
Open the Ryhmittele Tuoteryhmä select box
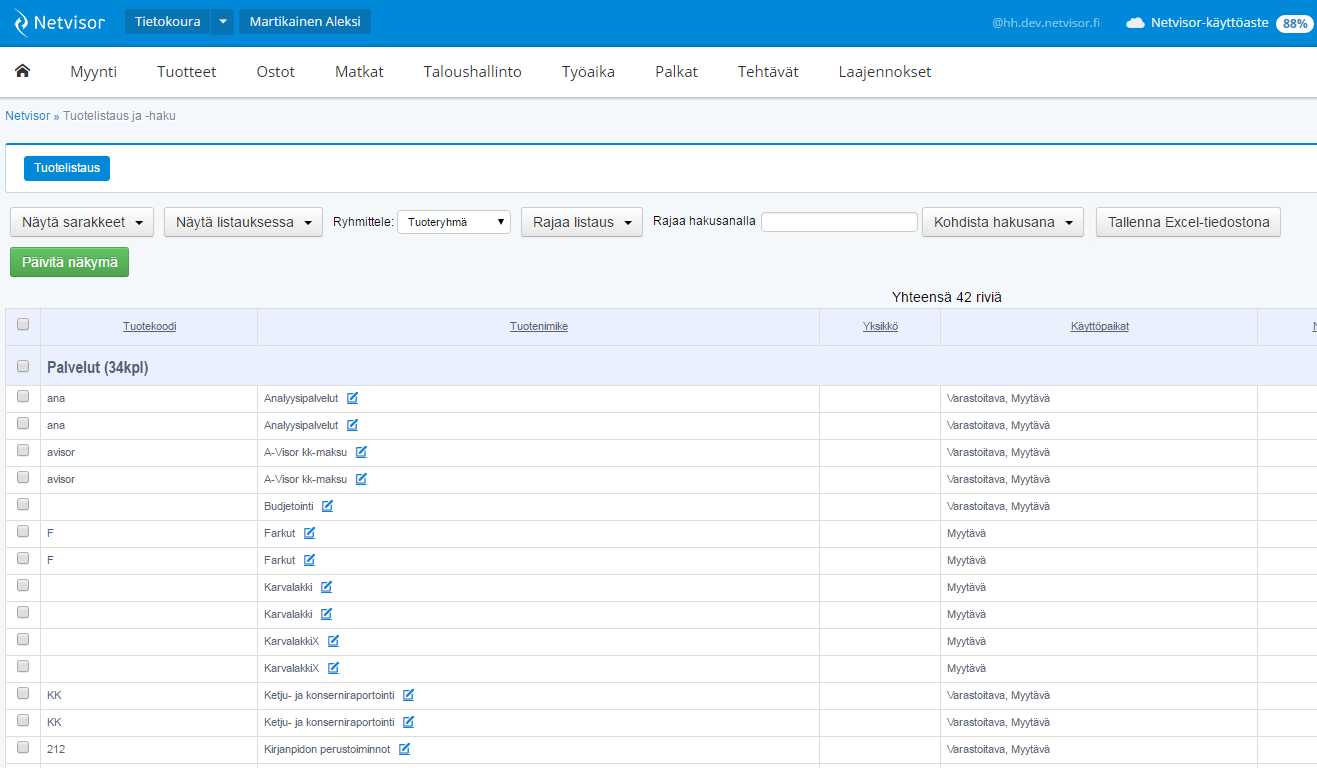pyautogui.click(x=454, y=222)
